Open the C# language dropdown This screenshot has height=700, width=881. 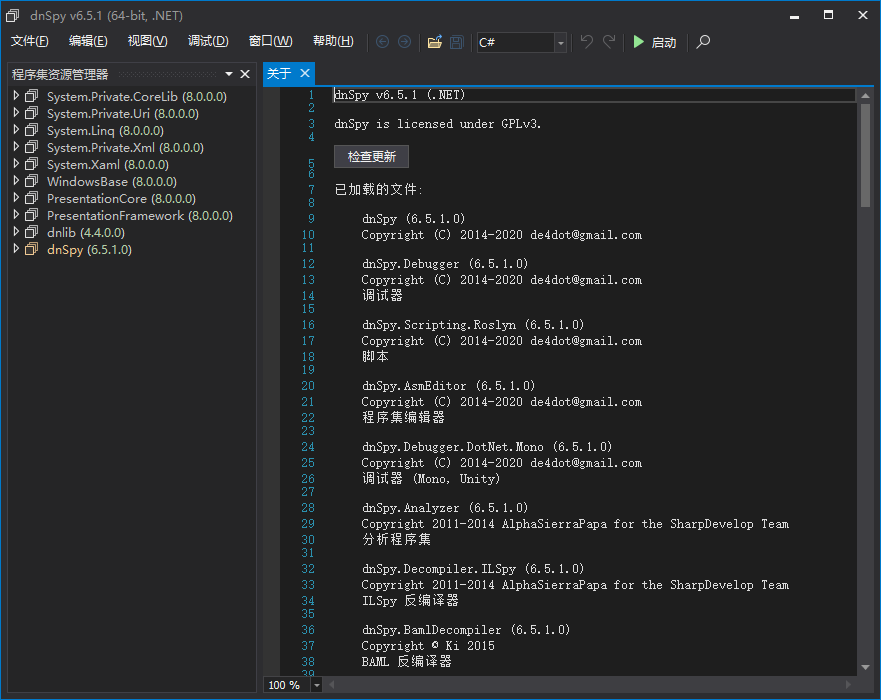(x=560, y=43)
